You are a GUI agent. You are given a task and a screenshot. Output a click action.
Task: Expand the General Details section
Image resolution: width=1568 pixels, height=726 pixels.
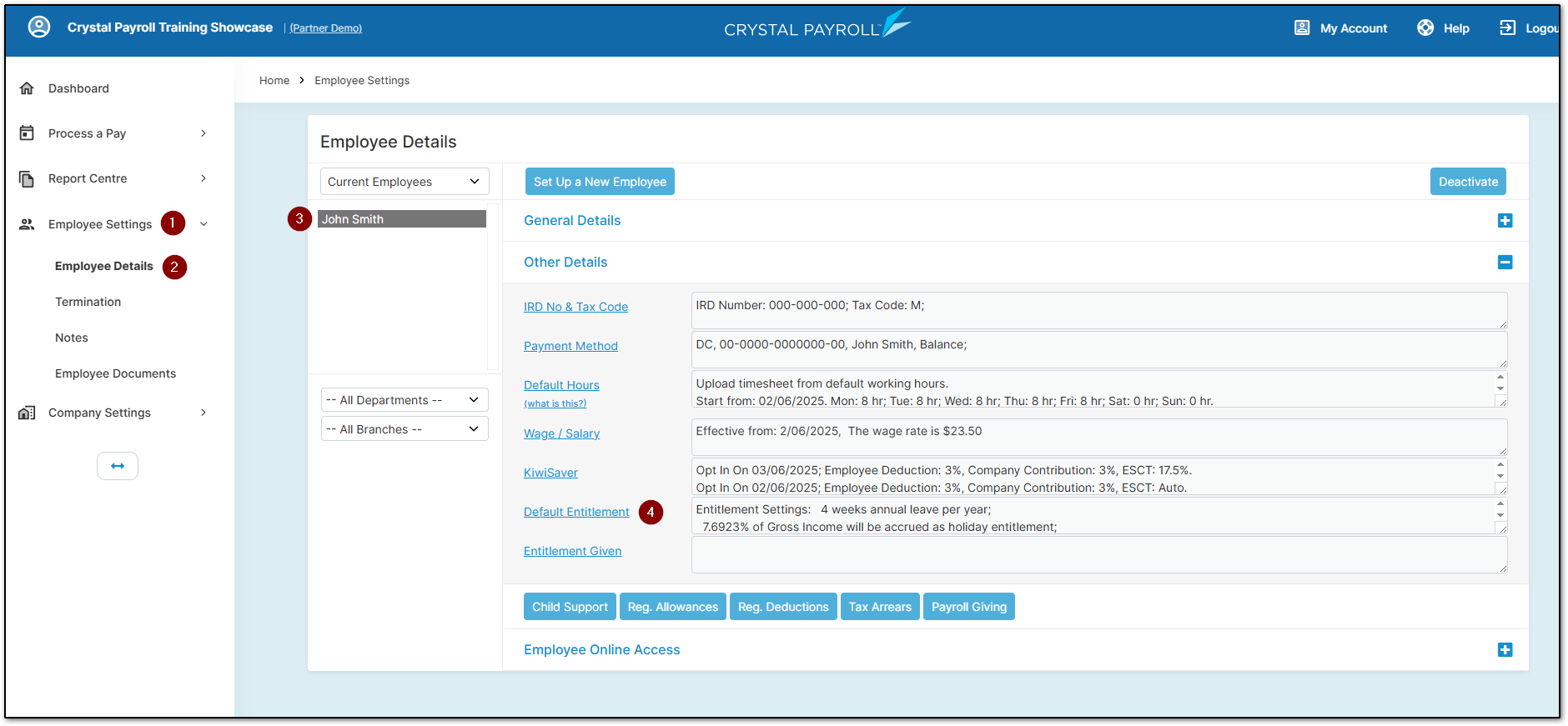[1505, 221]
